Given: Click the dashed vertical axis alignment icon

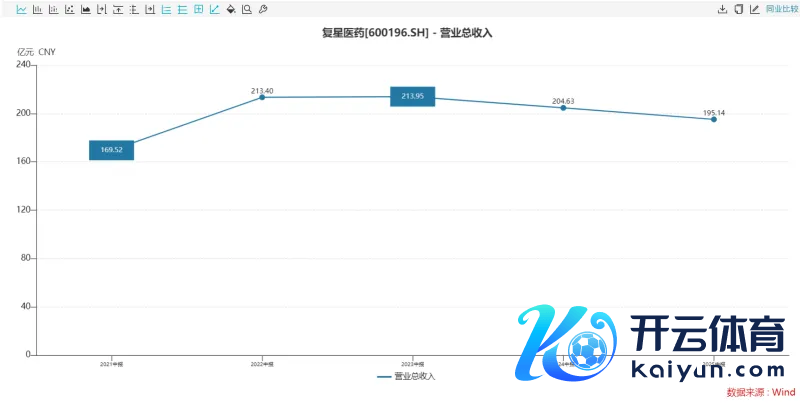Looking at the screenshot, I should [x=134, y=9].
